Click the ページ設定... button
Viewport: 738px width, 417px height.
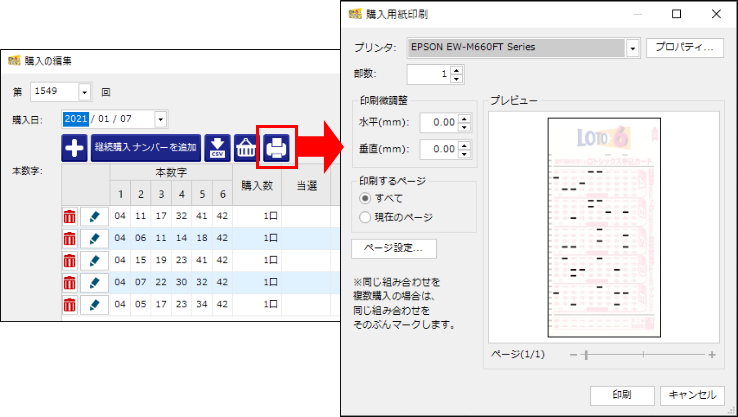(x=394, y=249)
